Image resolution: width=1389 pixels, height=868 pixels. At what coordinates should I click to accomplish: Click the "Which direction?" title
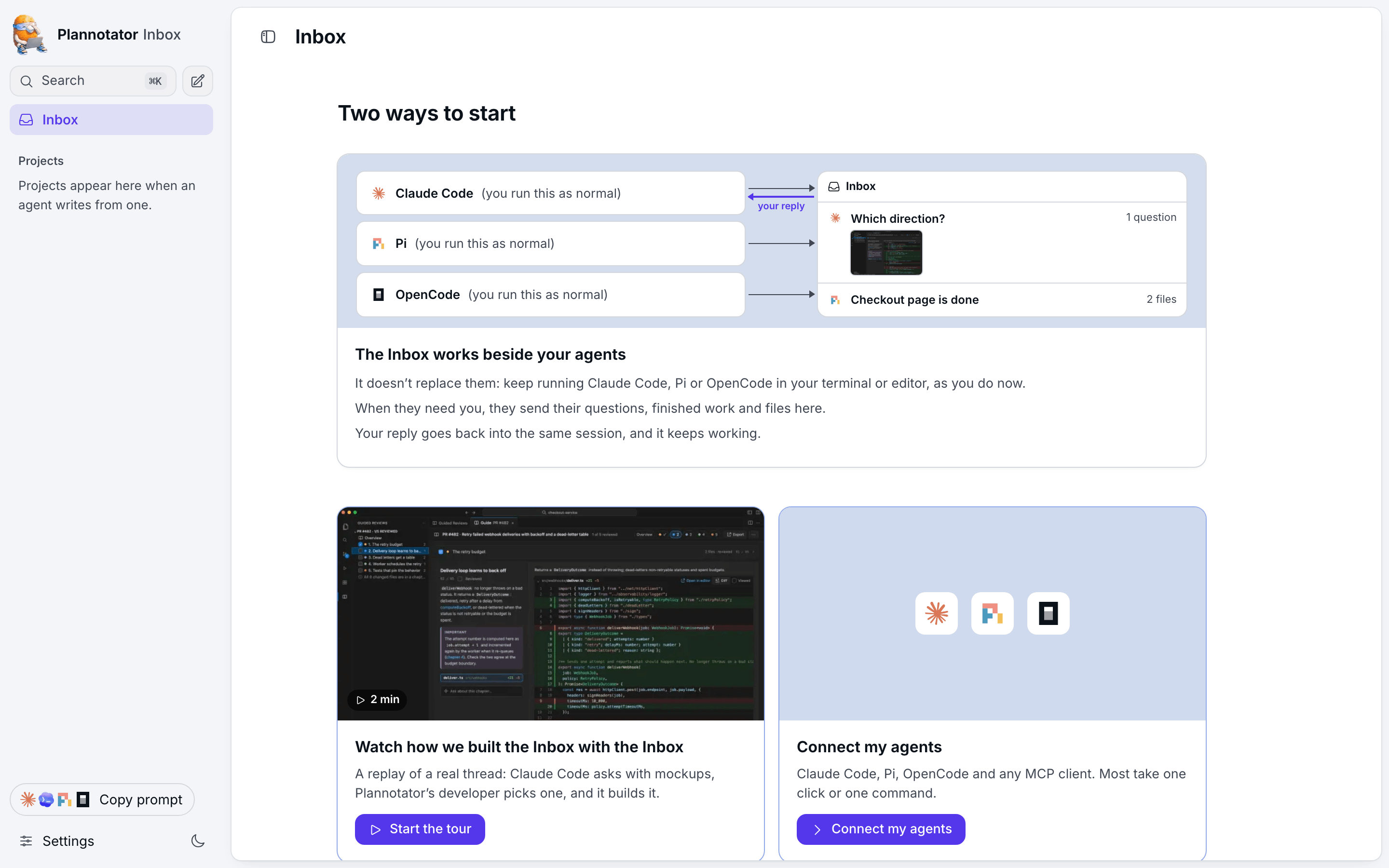tap(898, 219)
